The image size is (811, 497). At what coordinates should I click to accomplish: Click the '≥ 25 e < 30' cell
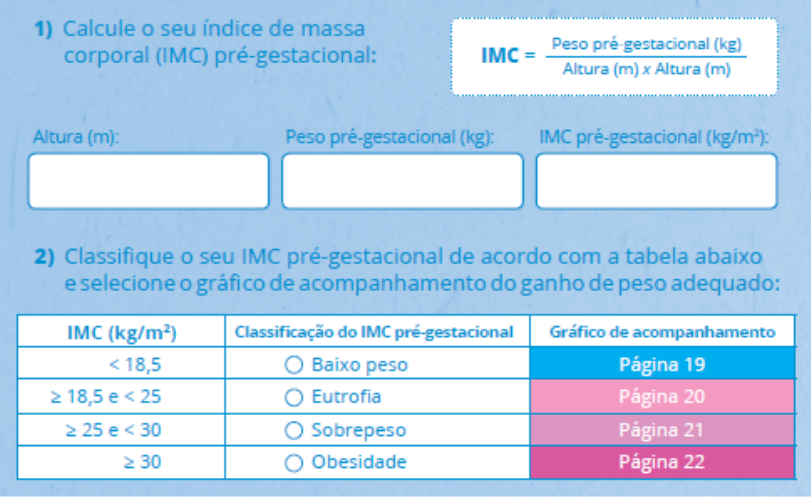point(122,430)
